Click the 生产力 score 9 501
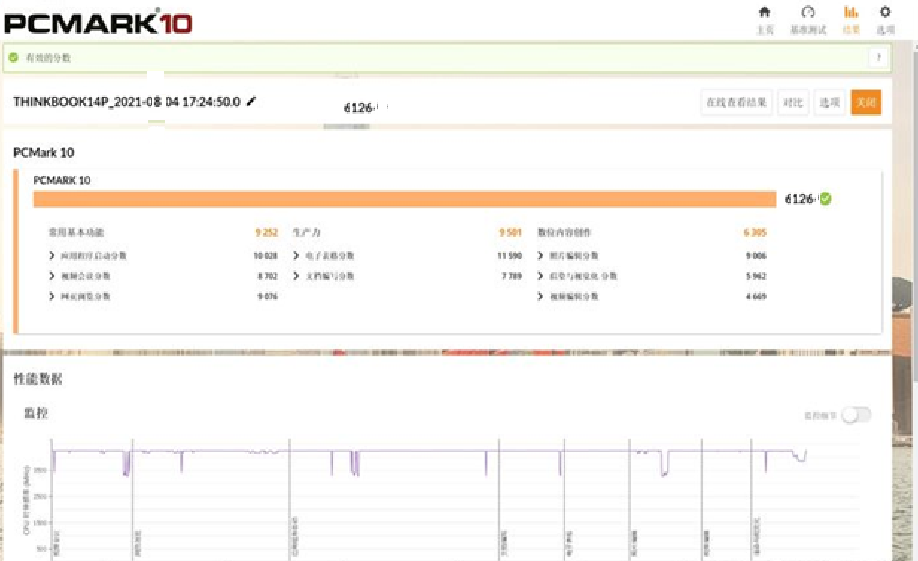Screen dimensions: 918x561 [x=510, y=232]
